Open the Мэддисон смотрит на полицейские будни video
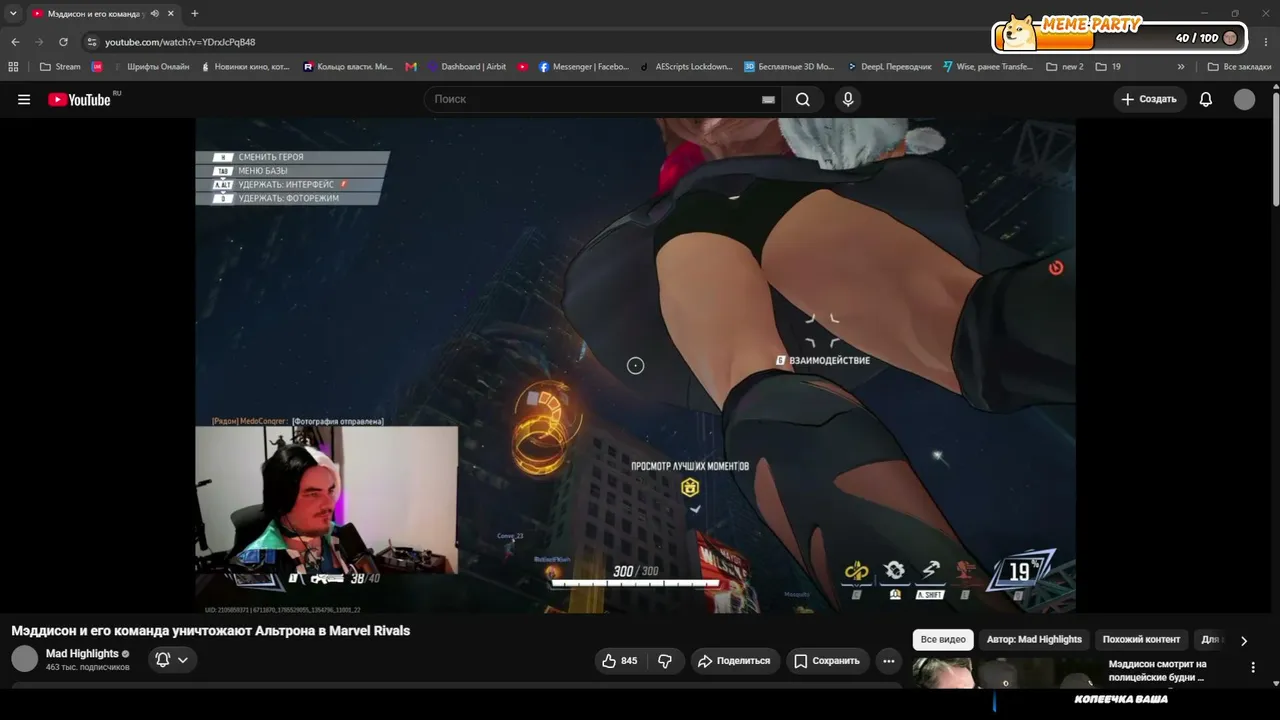The image size is (1280, 720). coord(1158,671)
